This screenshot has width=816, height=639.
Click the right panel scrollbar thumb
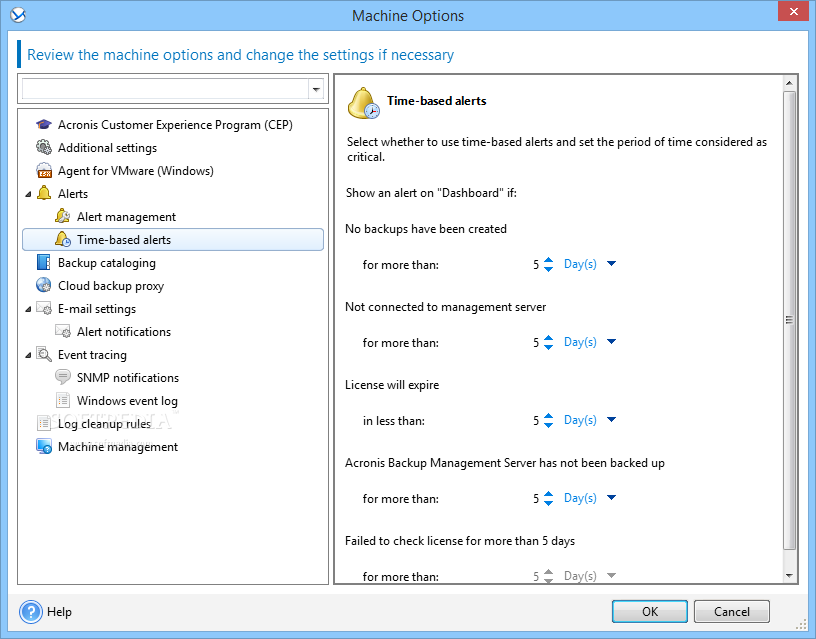click(789, 320)
